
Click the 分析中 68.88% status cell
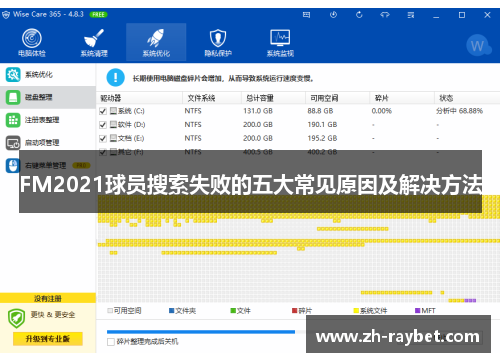(x=459, y=111)
